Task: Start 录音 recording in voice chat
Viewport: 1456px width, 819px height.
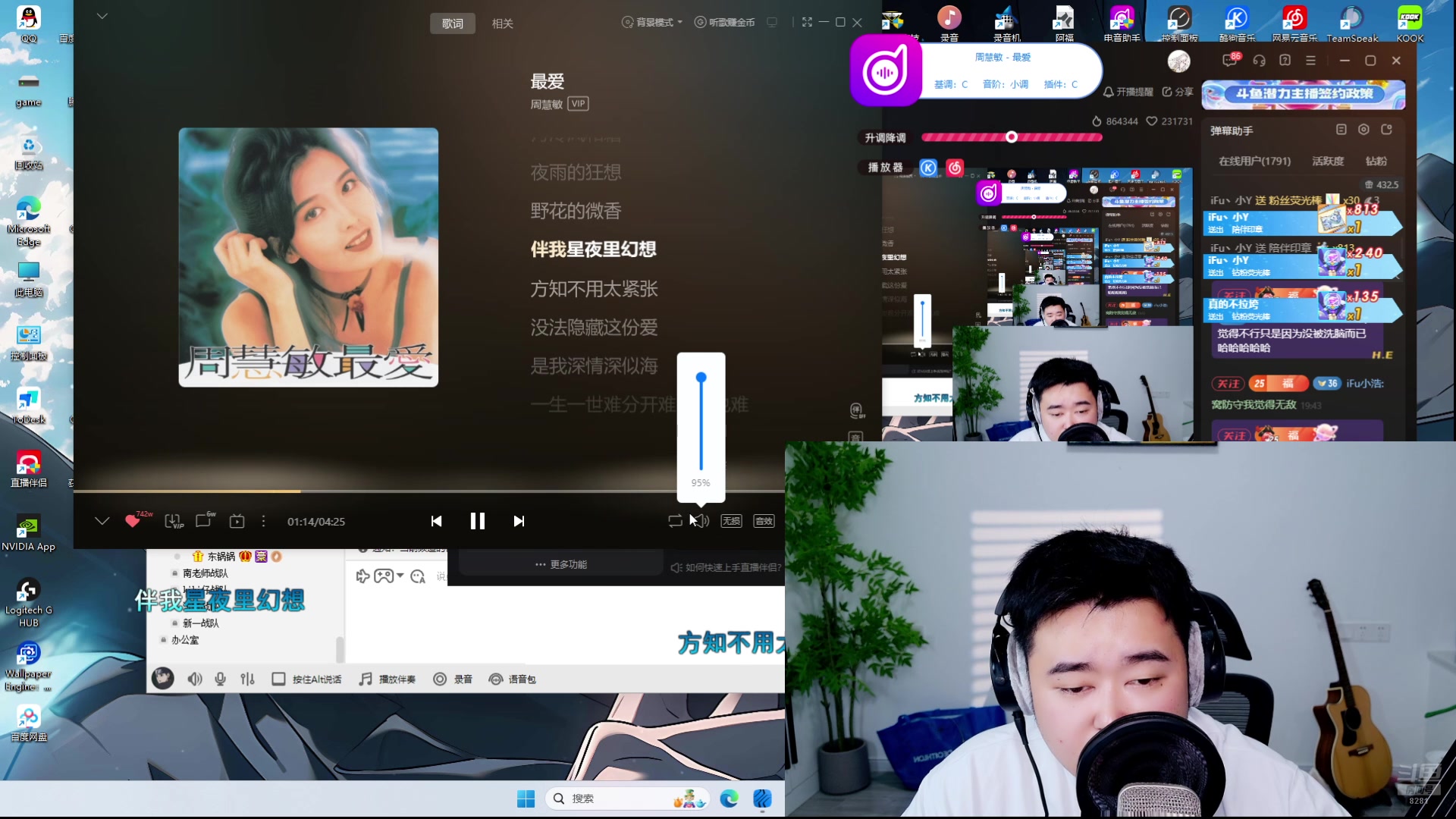Action: pos(453,679)
